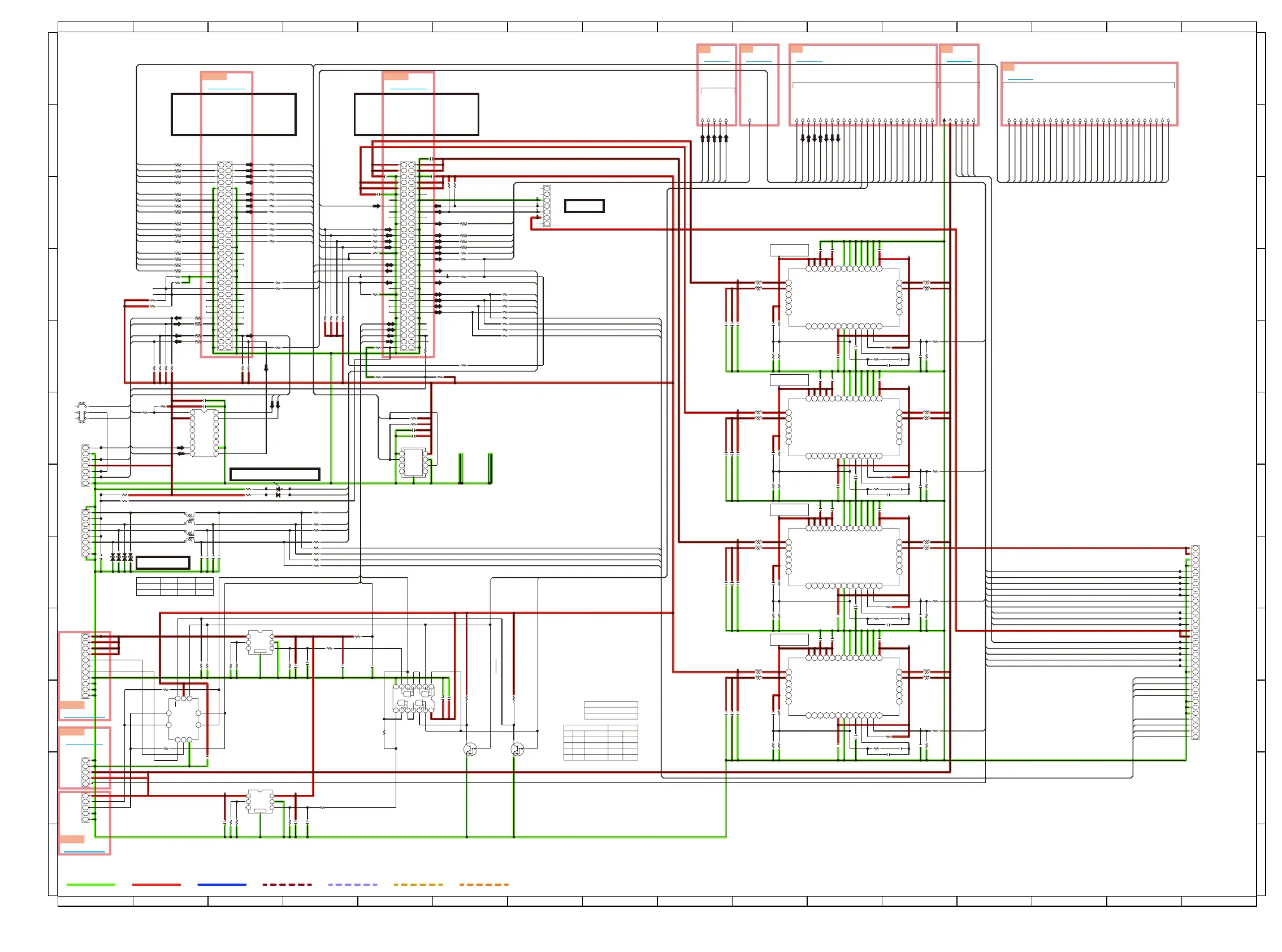Click the solid green legend line

click(x=91, y=884)
